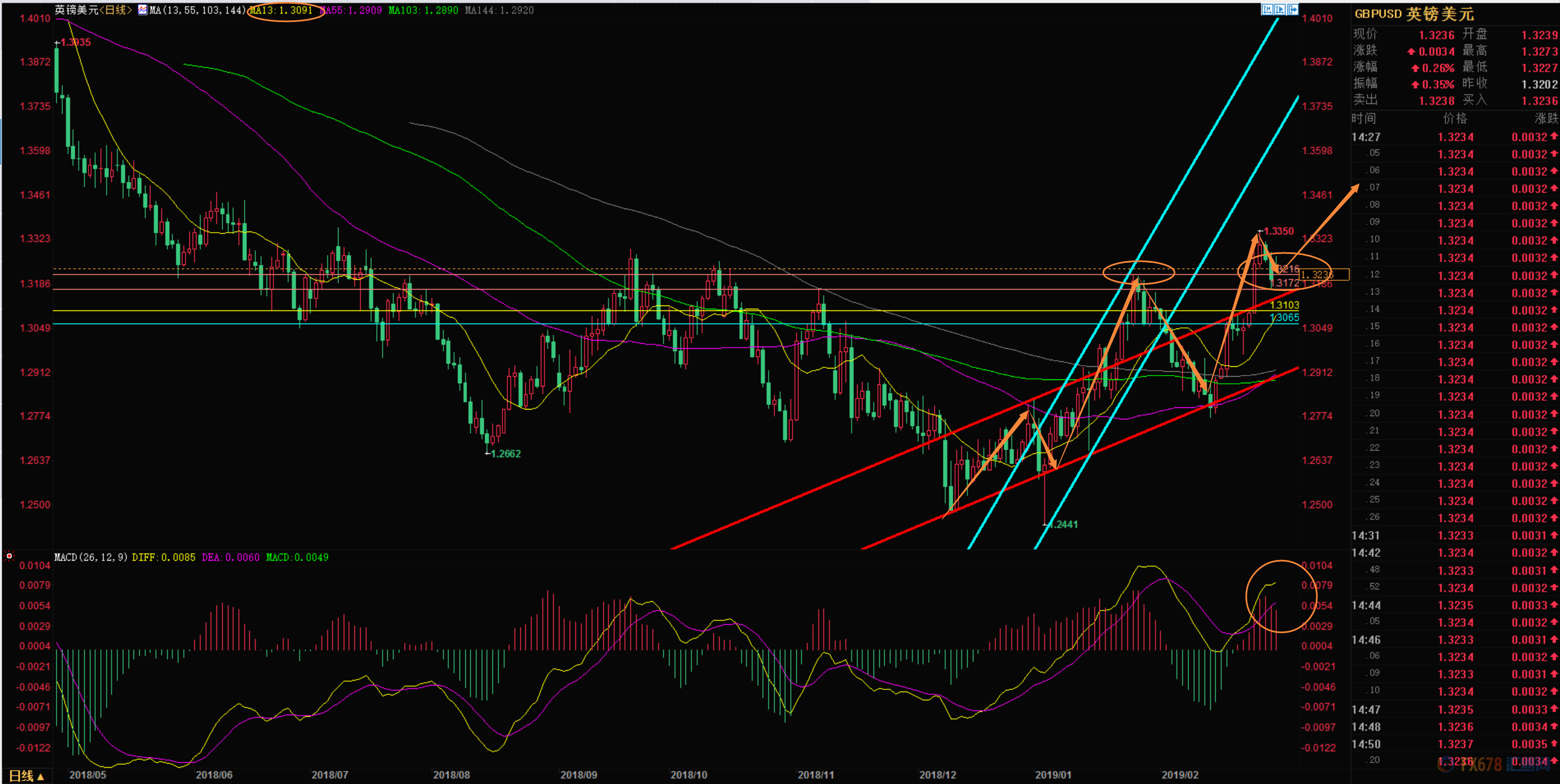Open the MA indicator settings icon
The image size is (1560, 784).
[142, 10]
